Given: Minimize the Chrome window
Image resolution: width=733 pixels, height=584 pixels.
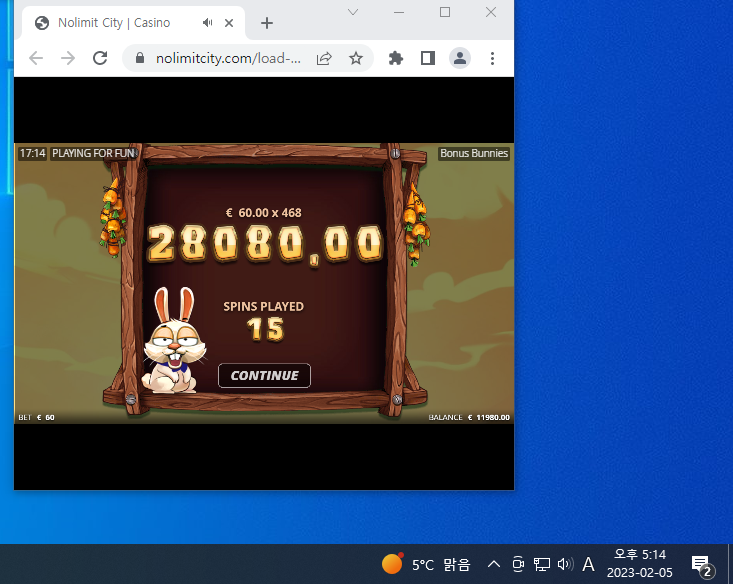Looking at the screenshot, I should tap(399, 12).
